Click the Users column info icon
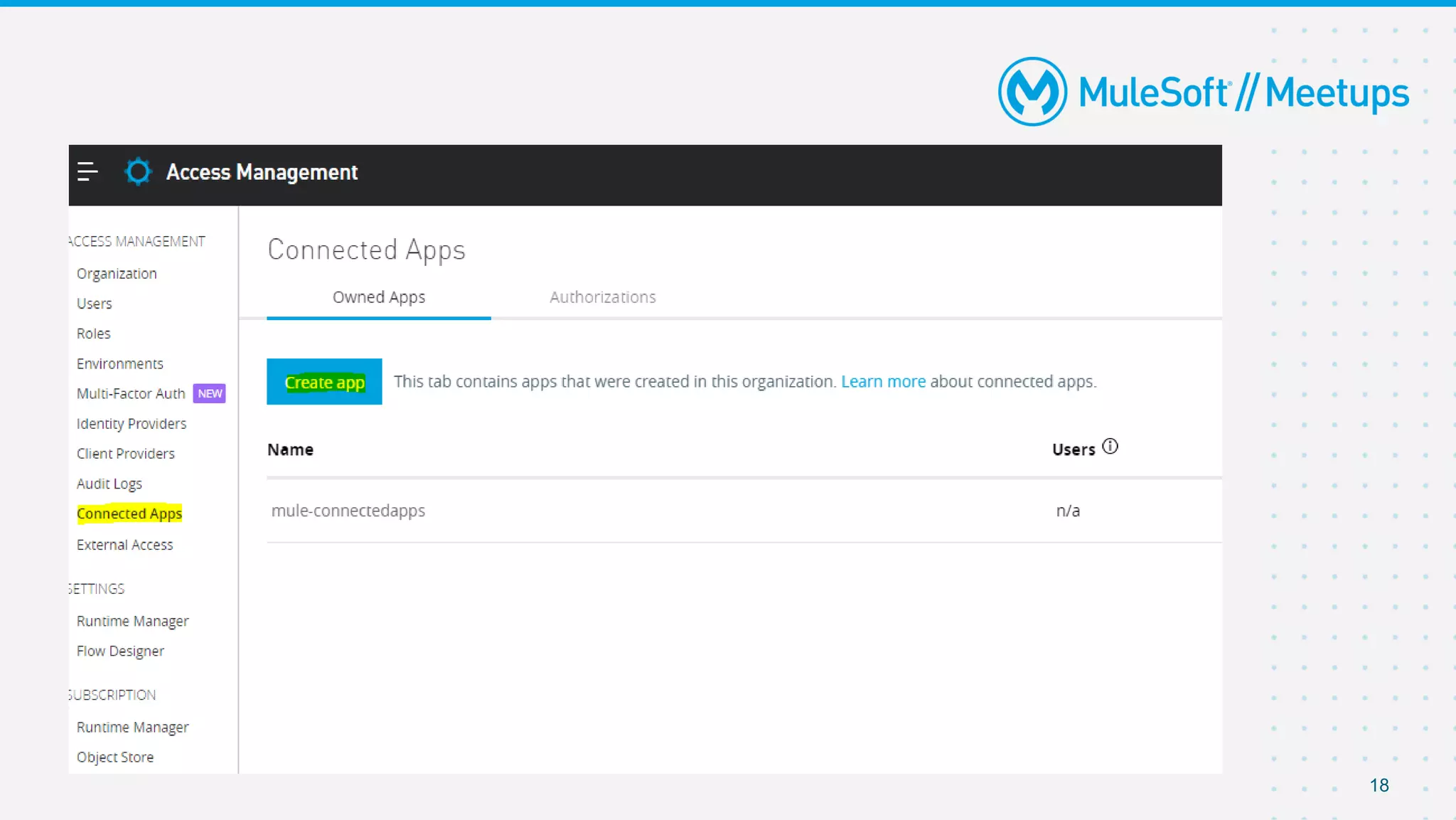1456x820 pixels. (x=1110, y=447)
